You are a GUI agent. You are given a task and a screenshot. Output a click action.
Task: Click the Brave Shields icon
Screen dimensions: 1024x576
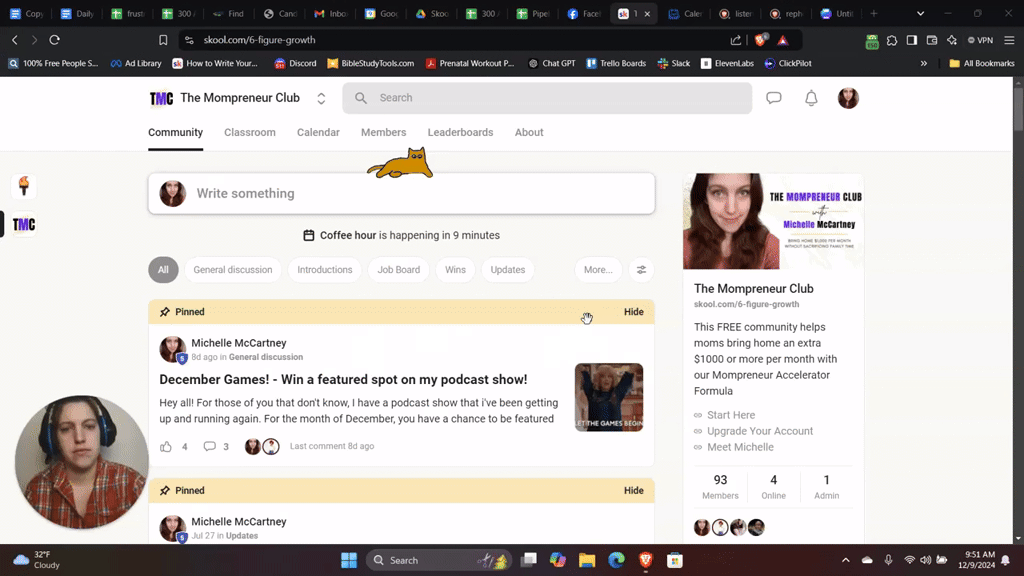(761, 40)
